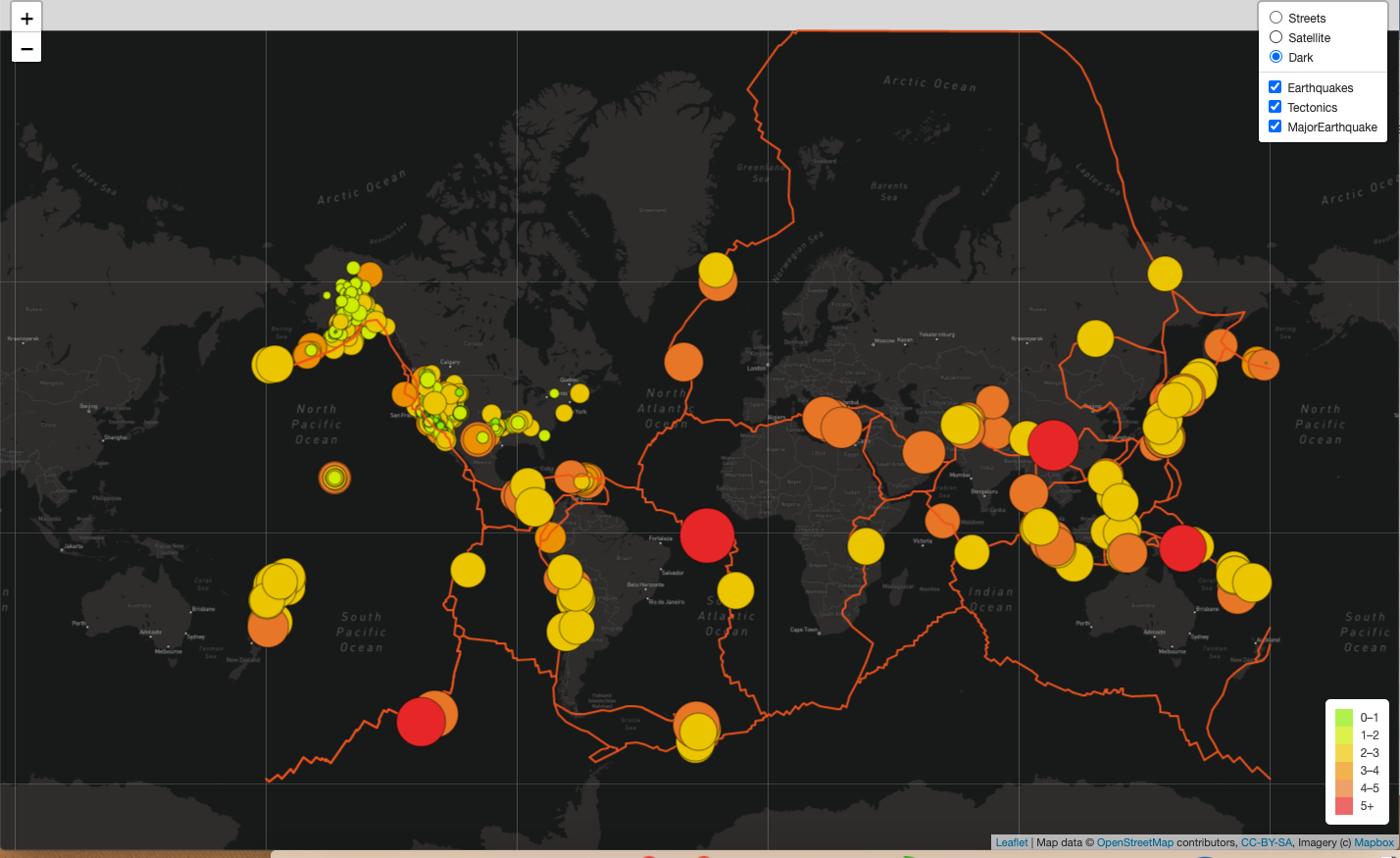Click the yellow marker near Arctic Ocean label at right
This screenshot has width=1400, height=858.
[1165, 274]
